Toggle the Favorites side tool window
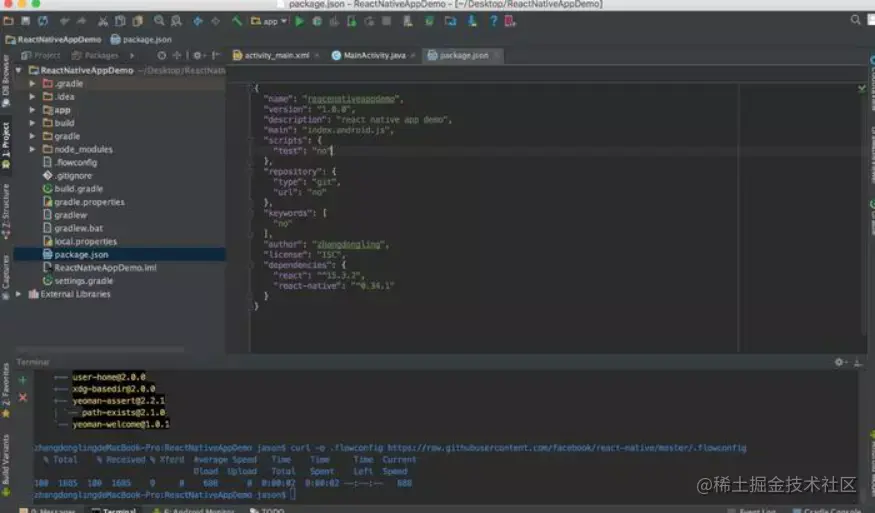 [6, 391]
